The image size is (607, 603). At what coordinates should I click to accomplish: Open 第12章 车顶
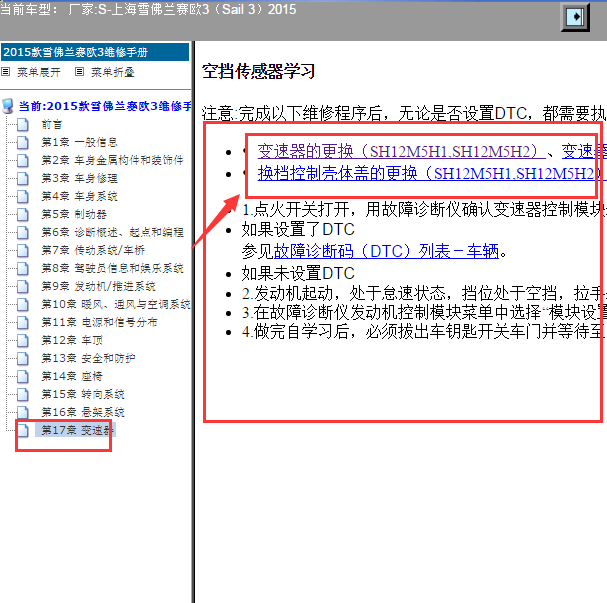(x=72, y=340)
